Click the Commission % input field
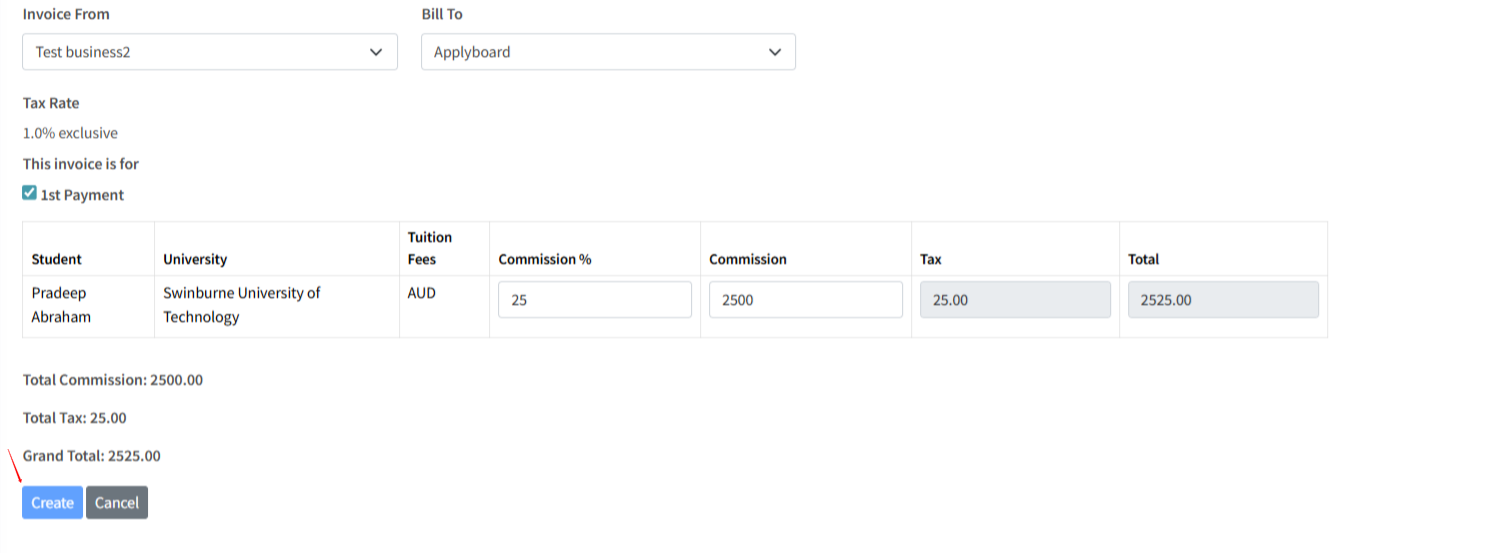Screen dimensions: 1504x553 click(594, 299)
